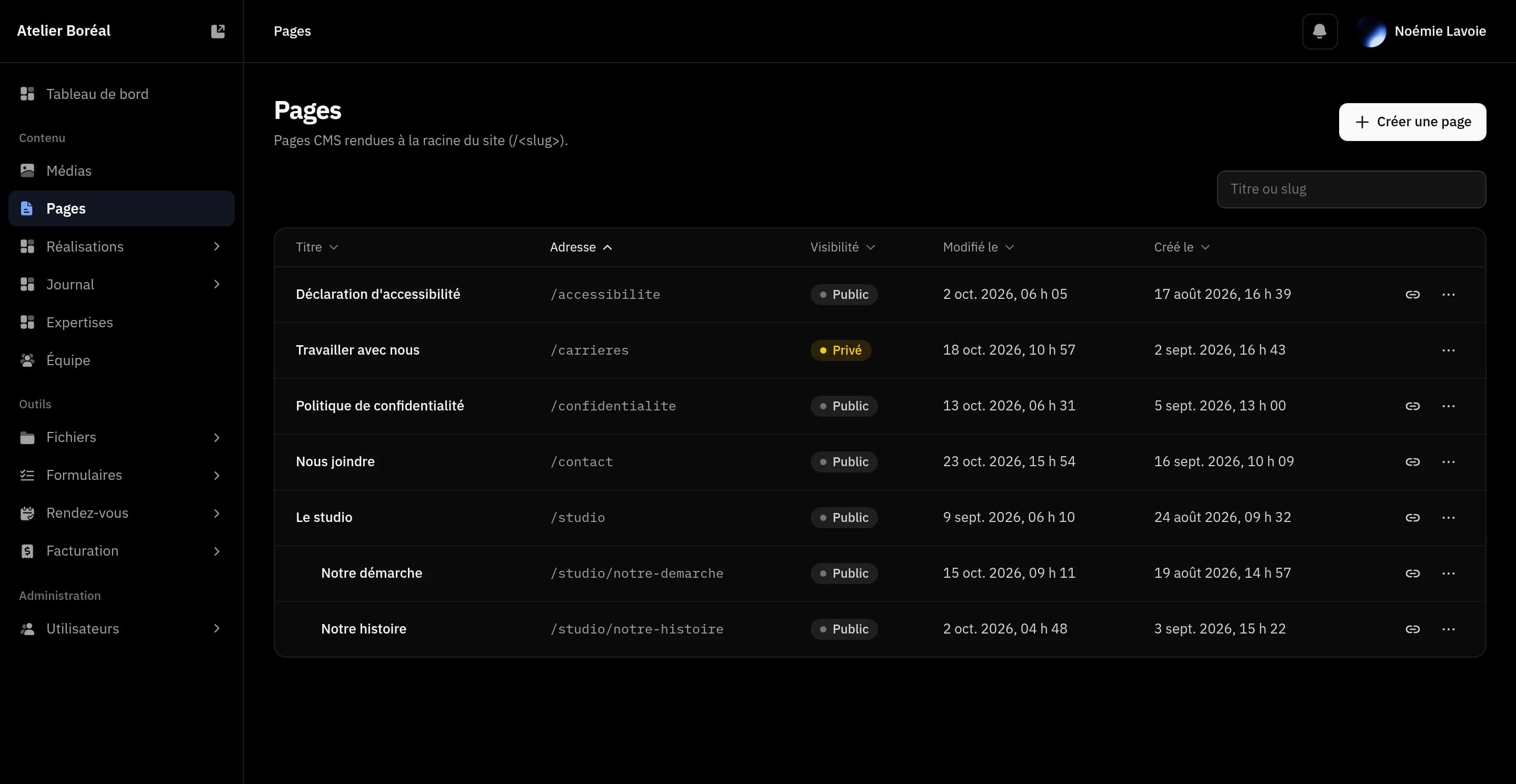The width and height of the screenshot is (1516, 784).
Task: Open more options for Déclaration d'accessibilité
Action: tap(1448, 294)
